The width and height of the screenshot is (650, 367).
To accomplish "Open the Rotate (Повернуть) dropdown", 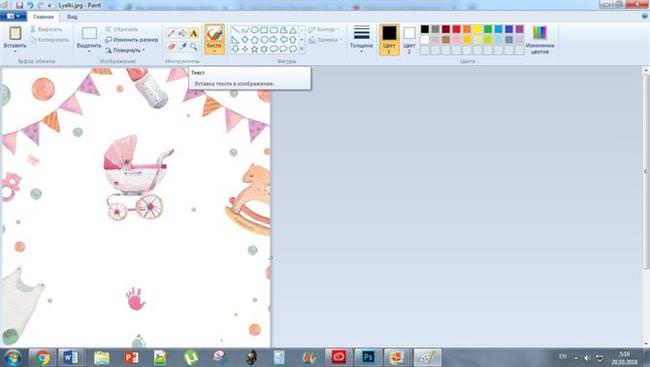I will coord(124,50).
